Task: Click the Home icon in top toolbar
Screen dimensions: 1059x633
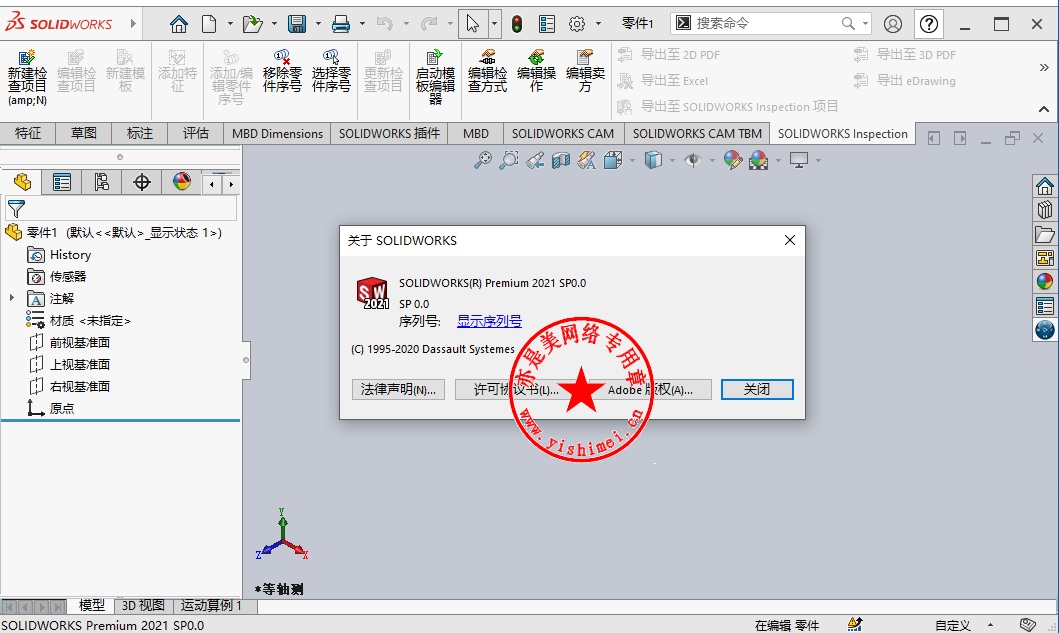Action: pos(179,24)
